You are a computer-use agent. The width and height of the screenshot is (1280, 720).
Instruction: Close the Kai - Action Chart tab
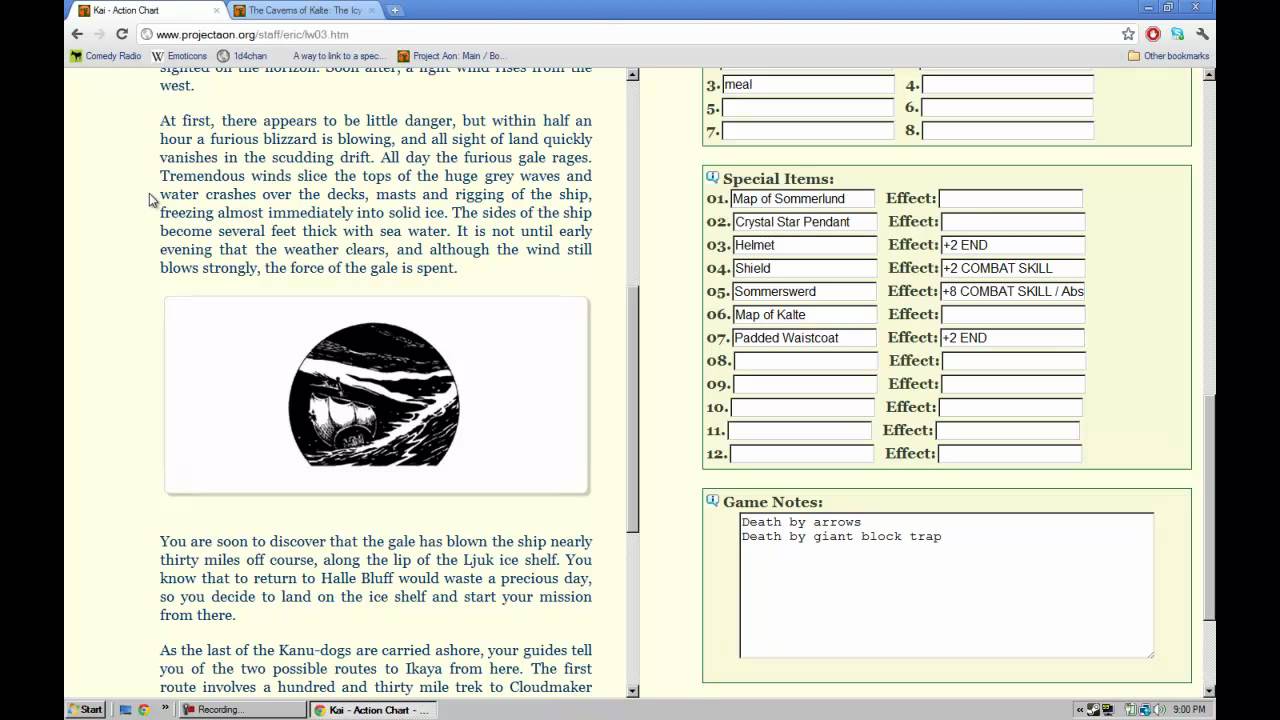(x=216, y=10)
